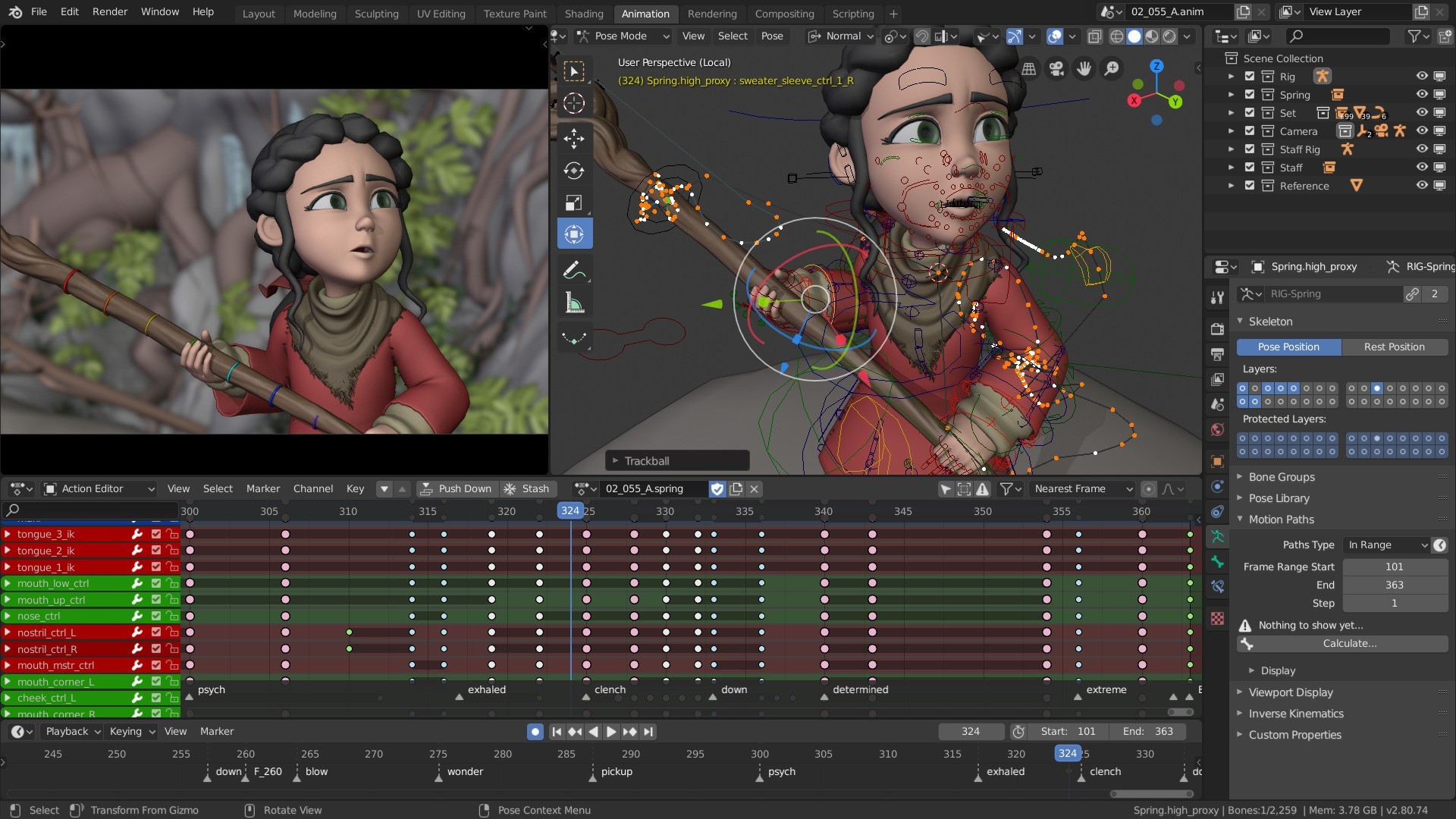This screenshot has height=819, width=1456.
Task: Click the Rest Position radio button
Action: click(x=1393, y=346)
